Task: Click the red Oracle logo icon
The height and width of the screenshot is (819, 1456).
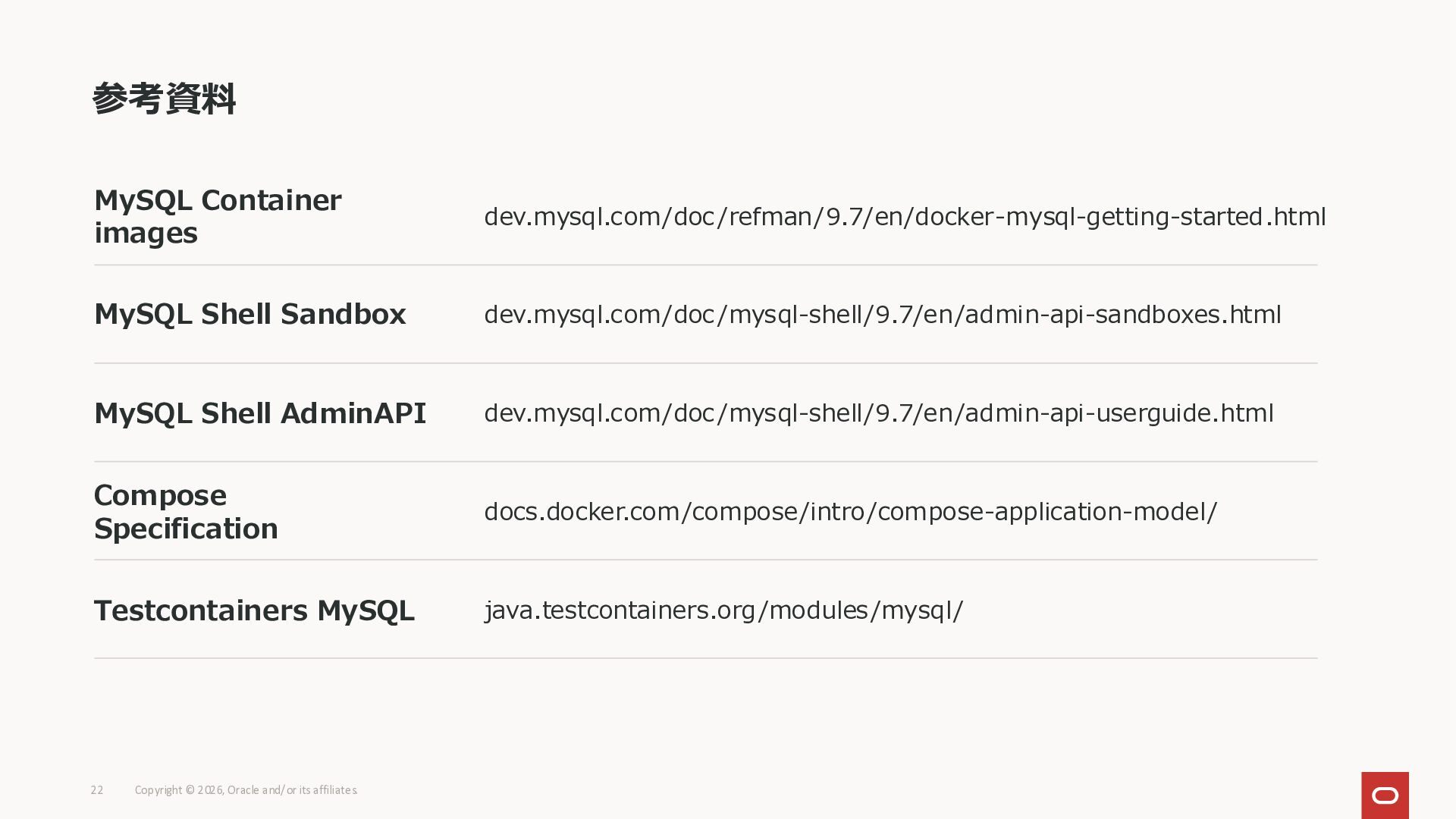Action: click(x=1385, y=795)
